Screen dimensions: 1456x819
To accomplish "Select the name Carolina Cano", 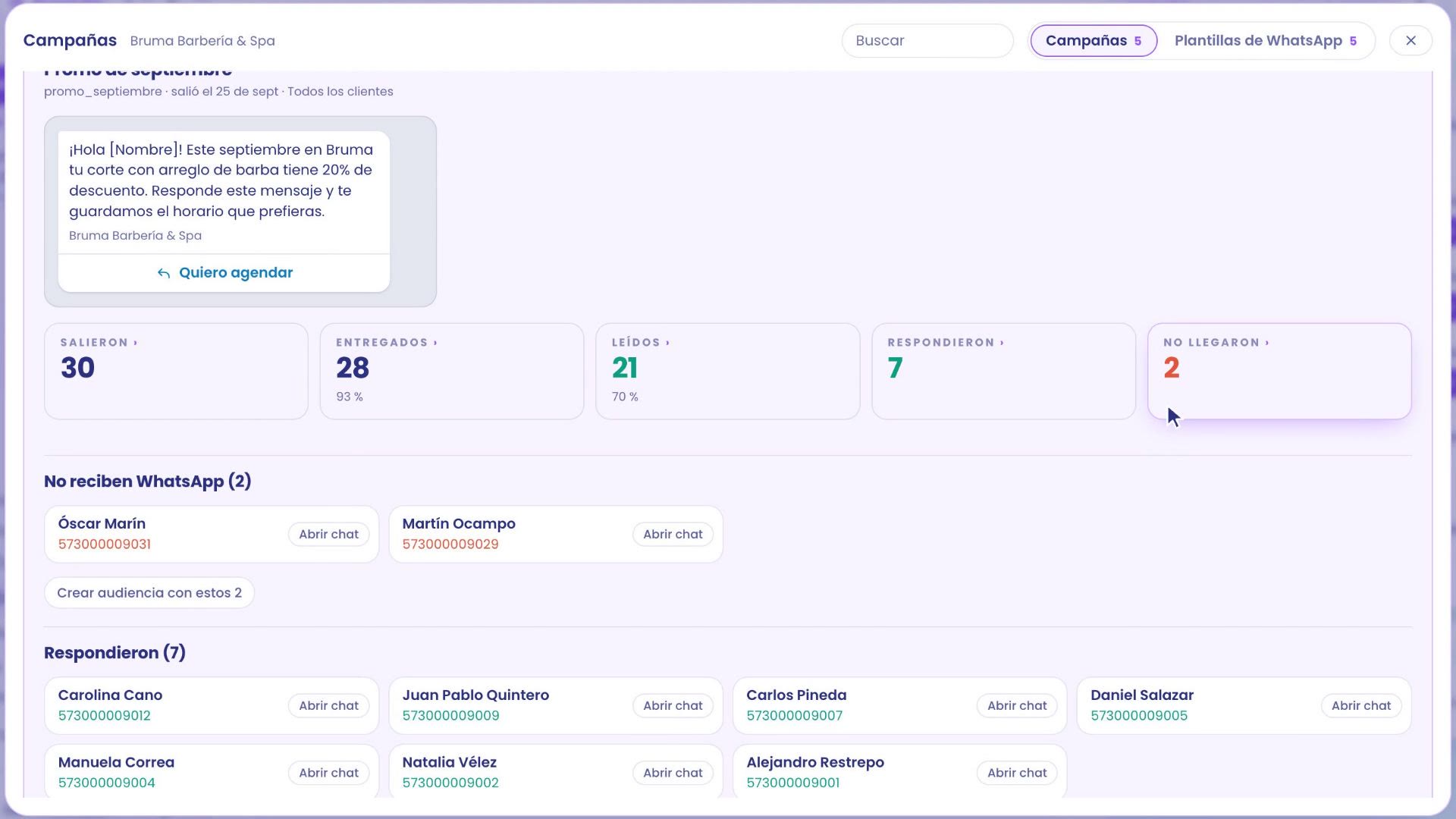I will coord(110,695).
